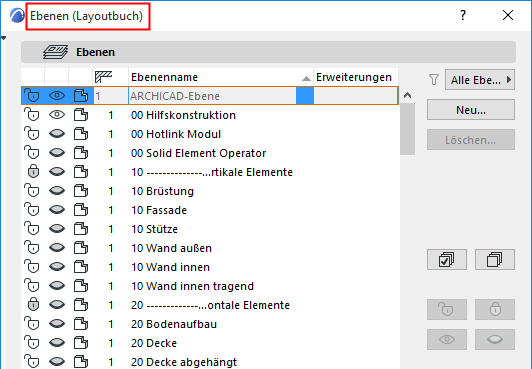This screenshot has width=532, height=369.
Task: Sort by intersection group column header icon
Action: click(103, 77)
